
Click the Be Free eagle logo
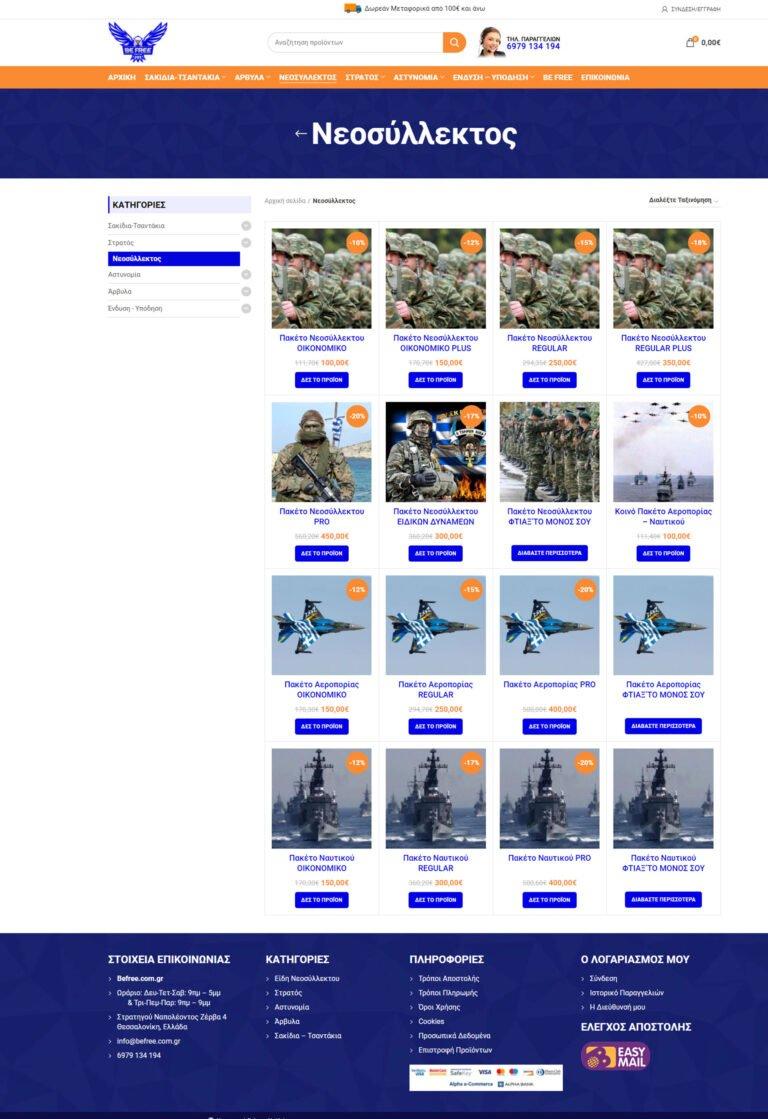tap(137, 42)
